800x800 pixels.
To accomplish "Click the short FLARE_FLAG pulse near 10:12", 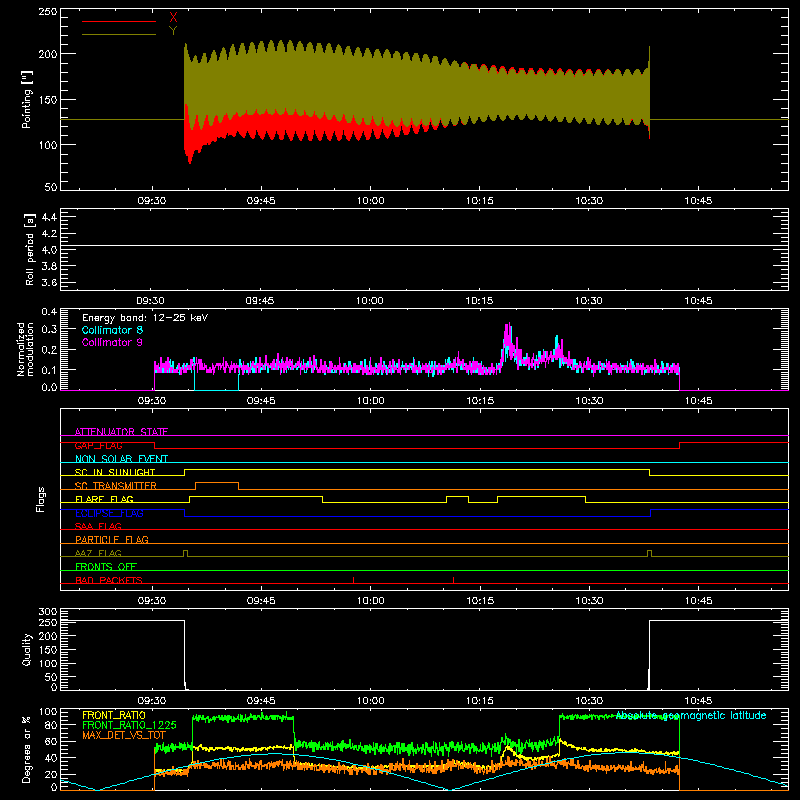I will [458, 496].
